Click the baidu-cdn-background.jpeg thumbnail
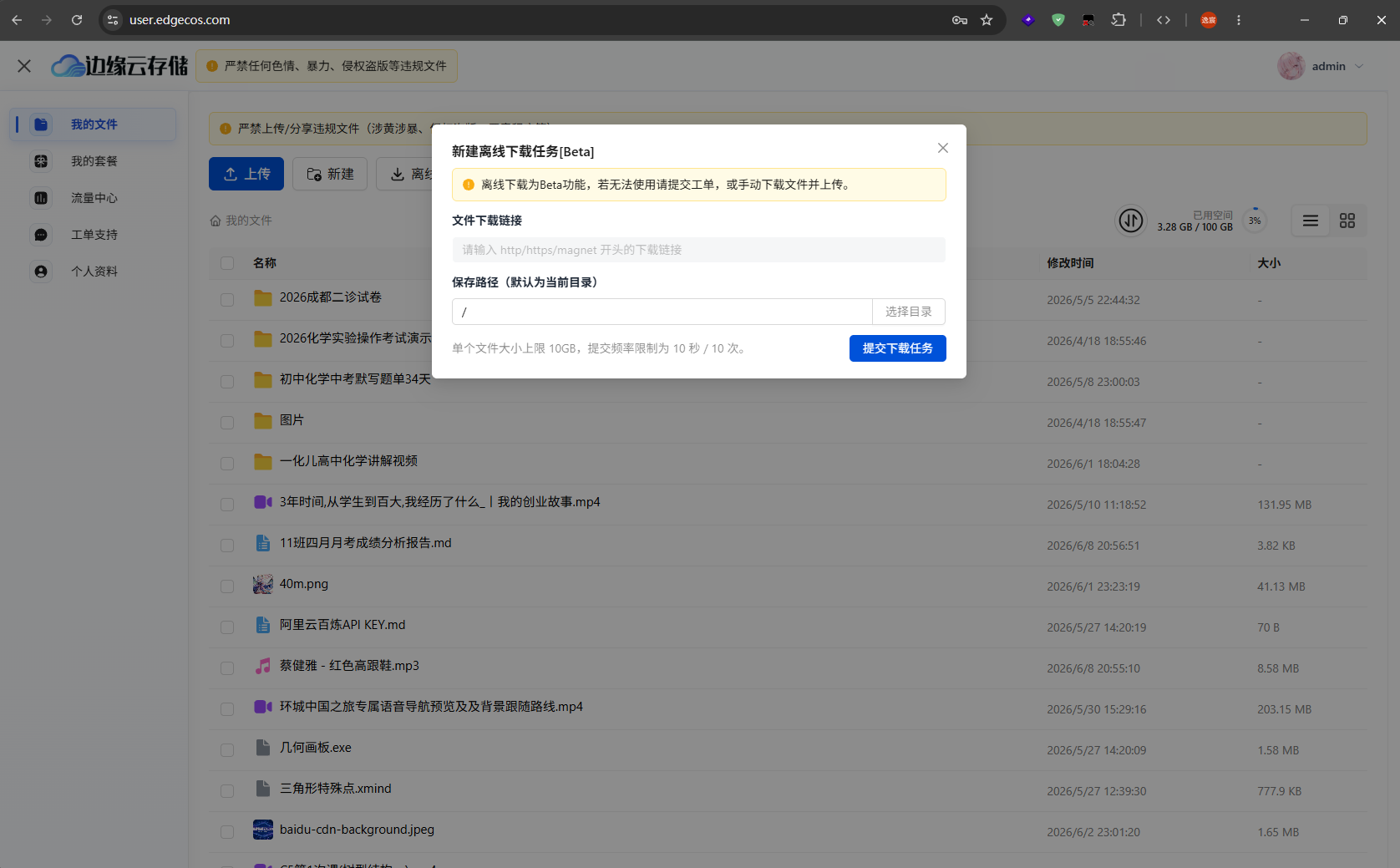 point(263,830)
